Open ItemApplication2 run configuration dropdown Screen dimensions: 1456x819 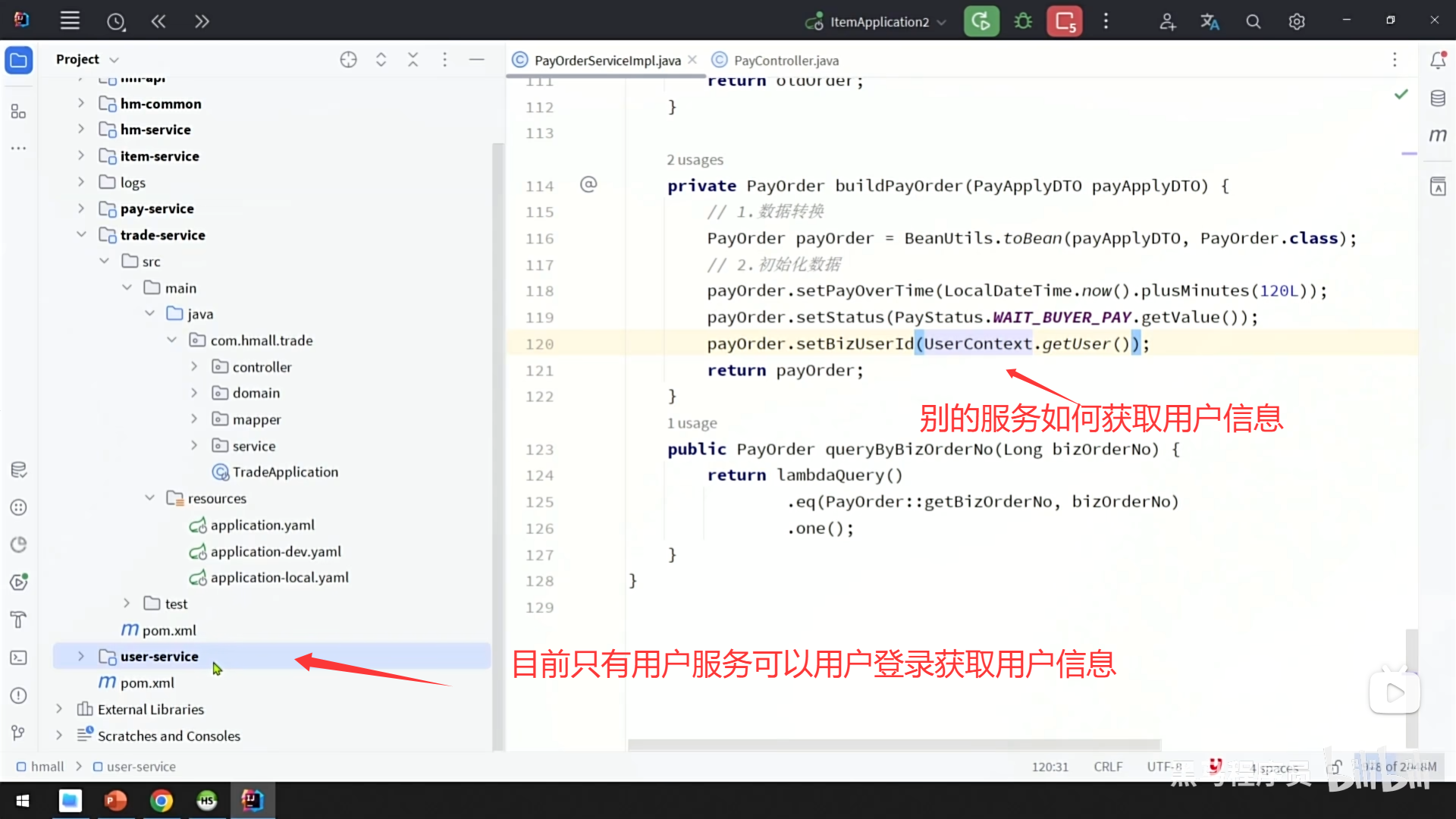[878, 22]
